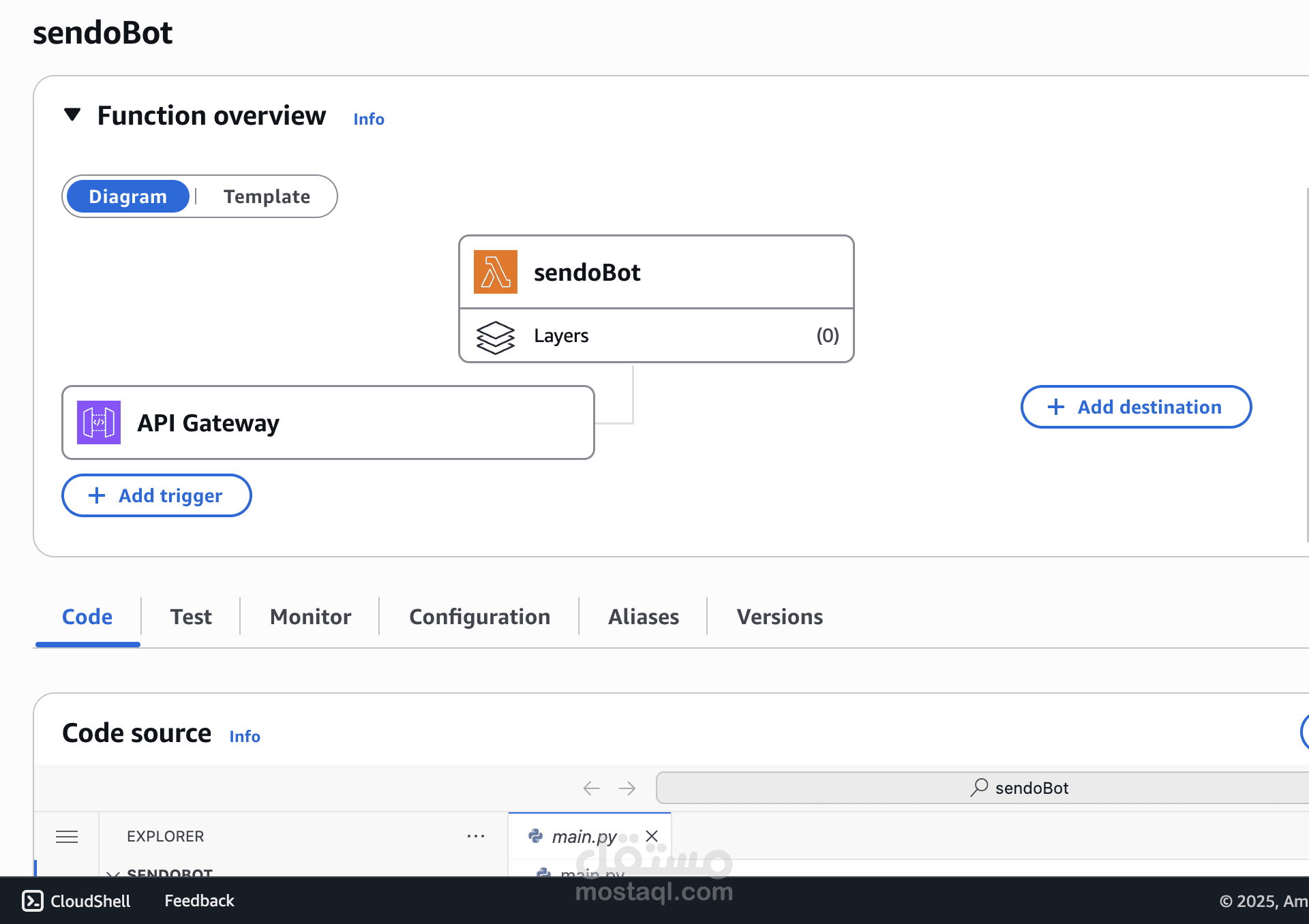Open the Configuration tab

click(479, 616)
